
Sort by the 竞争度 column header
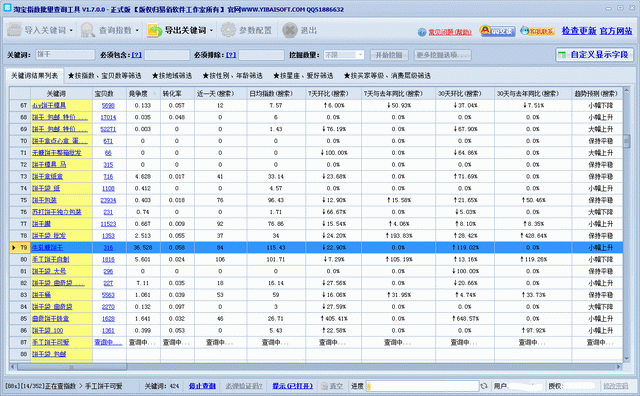[143, 93]
